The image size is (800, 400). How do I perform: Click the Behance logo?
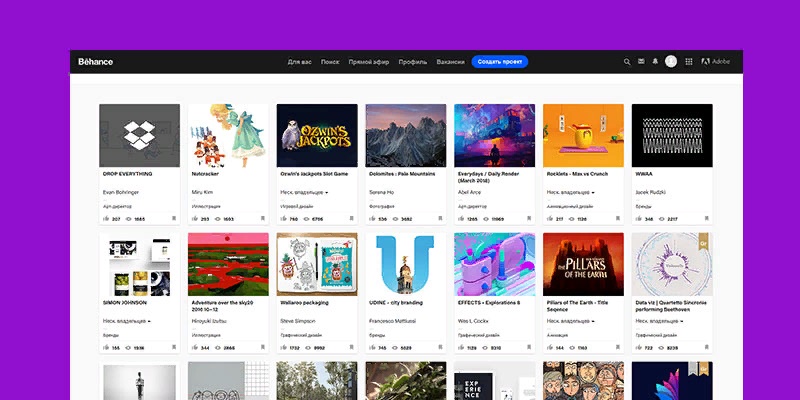(95, 62)
